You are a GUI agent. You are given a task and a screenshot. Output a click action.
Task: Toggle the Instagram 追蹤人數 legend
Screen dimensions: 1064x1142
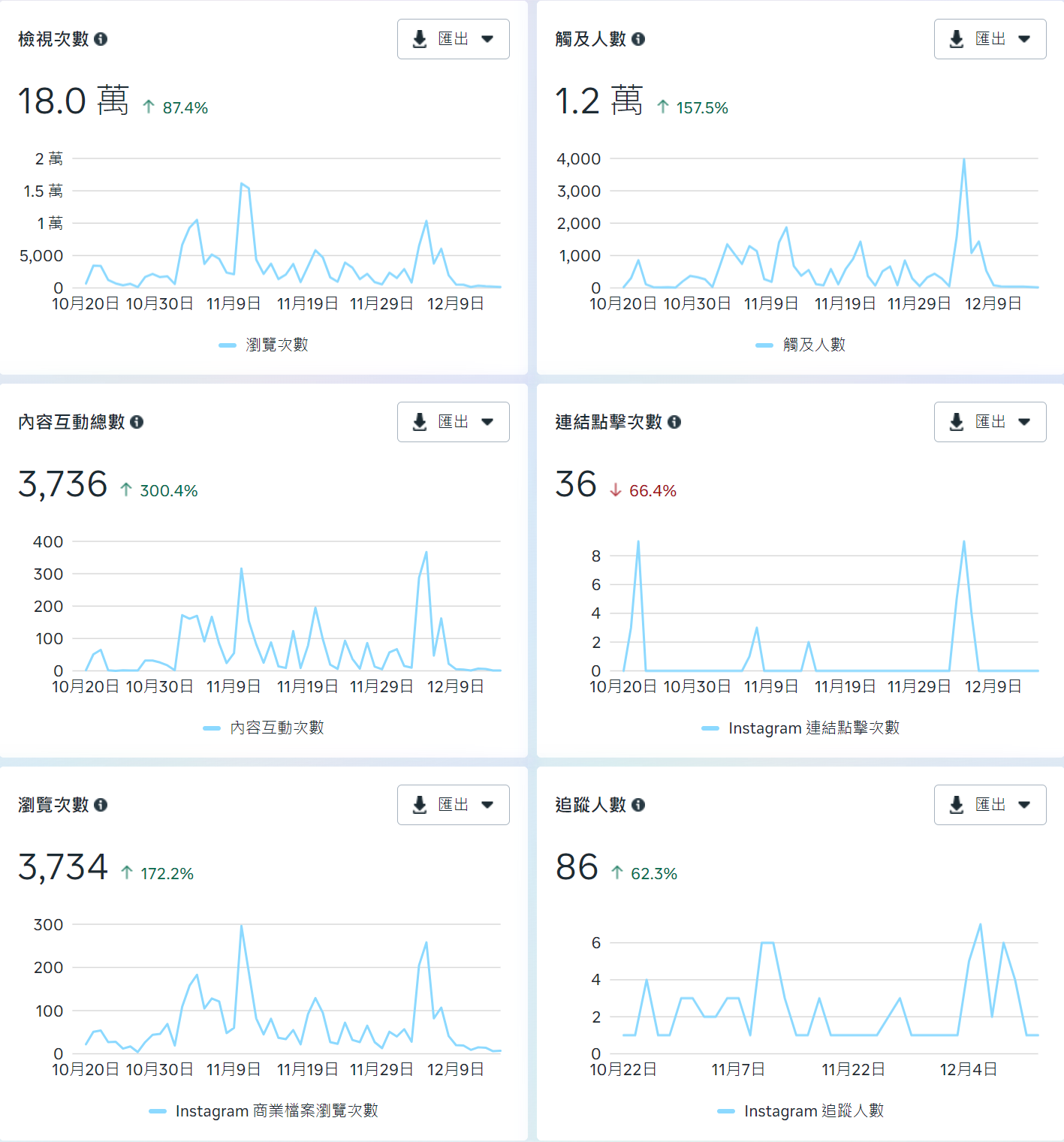coord(800,1110)
